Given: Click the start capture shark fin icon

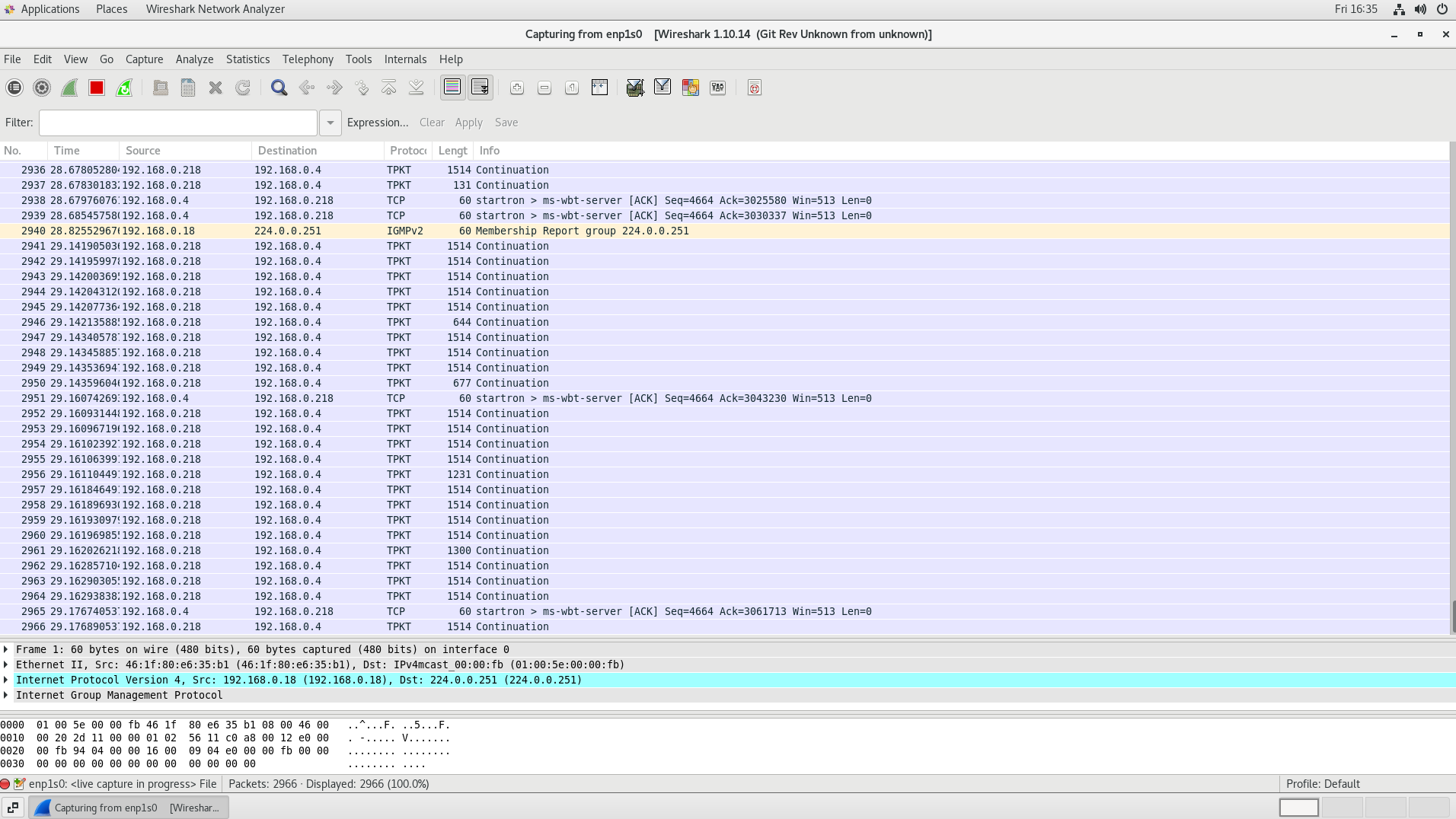Looking at the screenshot, I should (x=69, y=88).
